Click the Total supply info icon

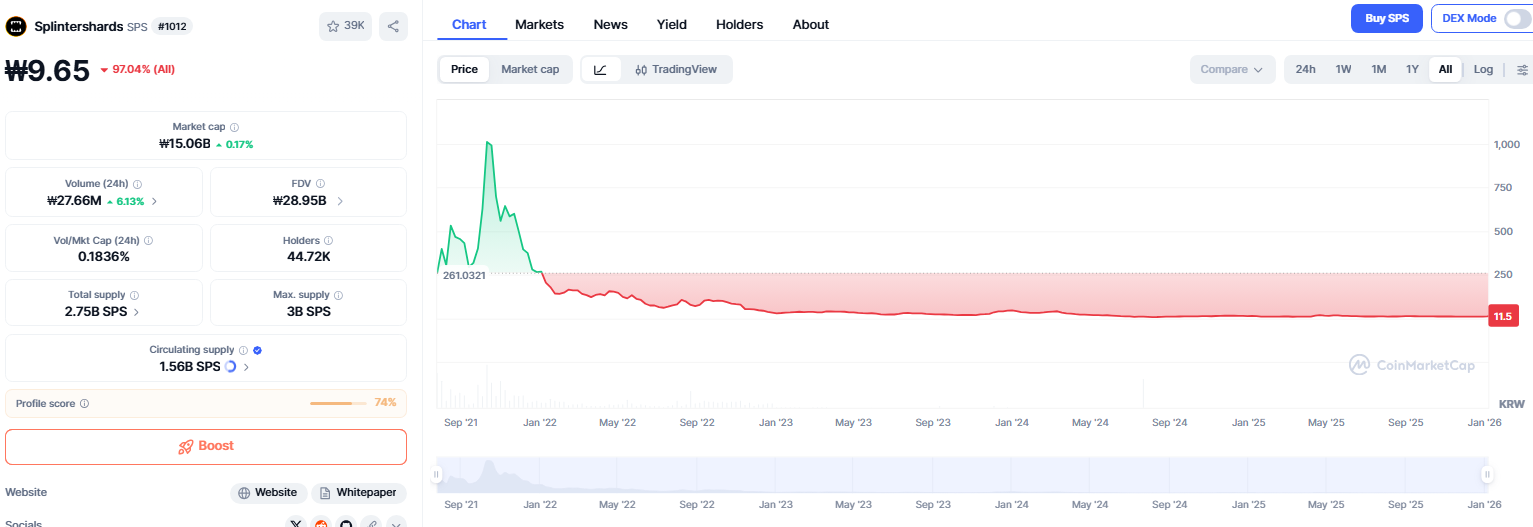[x=135, y=296]
